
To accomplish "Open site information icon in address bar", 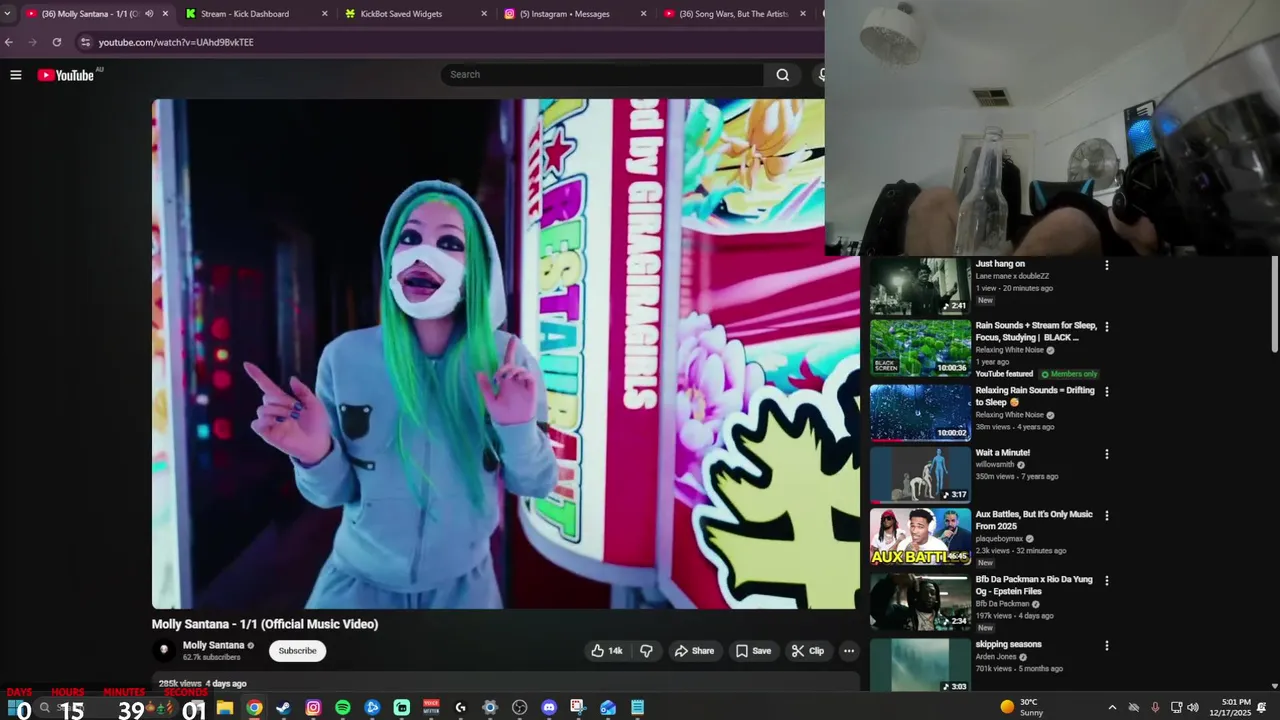I will click(x=85, y=42).
